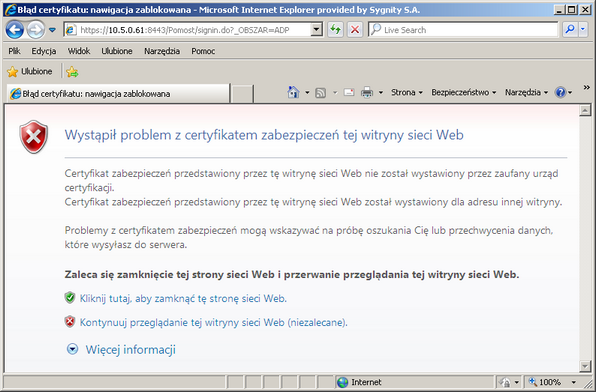Click the RSS feeds icon

[321, 92]
